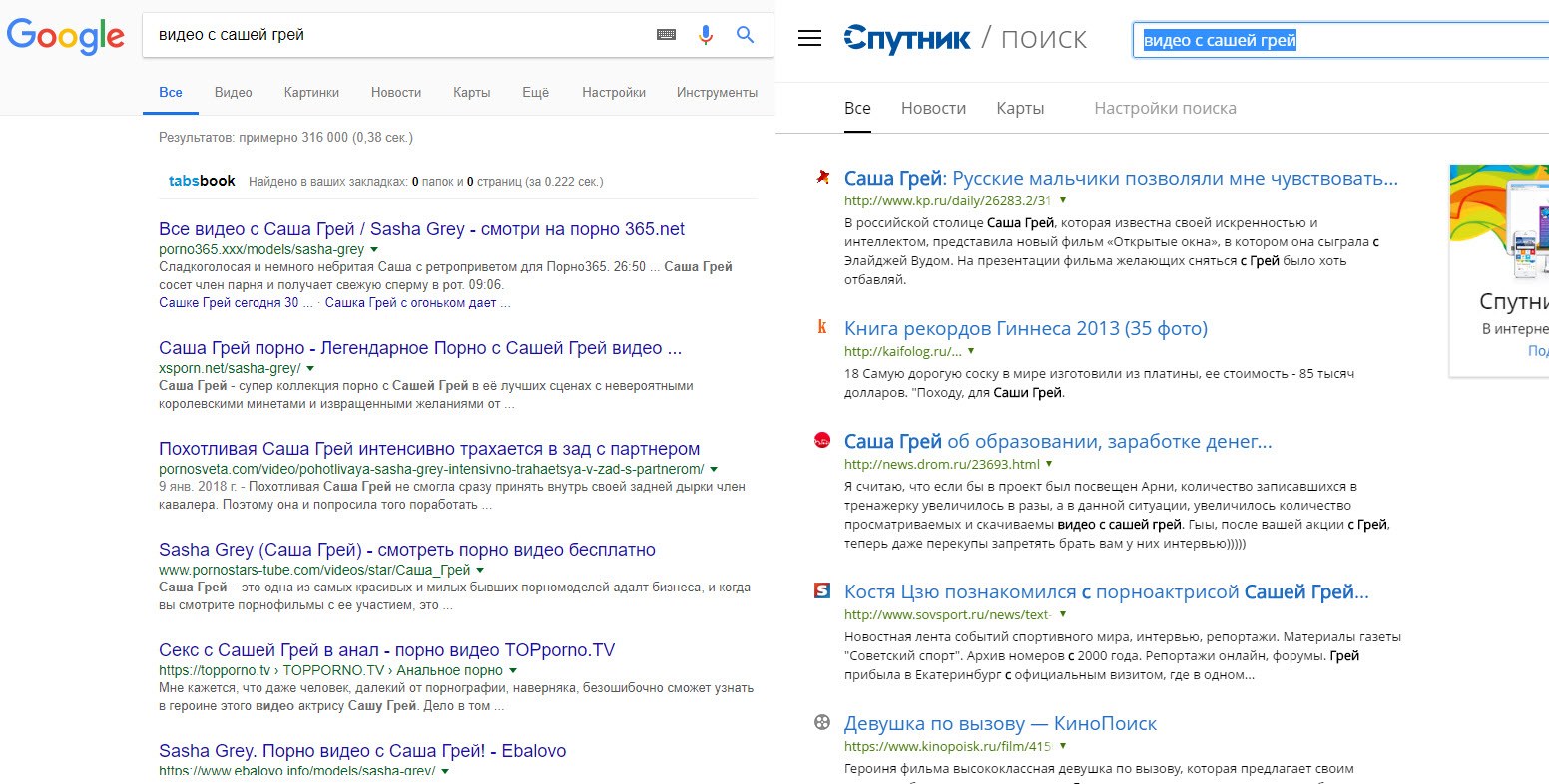Start voice search with the microphone icon
Image resolution: width=1549 pixels, height=784 pixels.
pyautogui.click(x=706, y=35)
